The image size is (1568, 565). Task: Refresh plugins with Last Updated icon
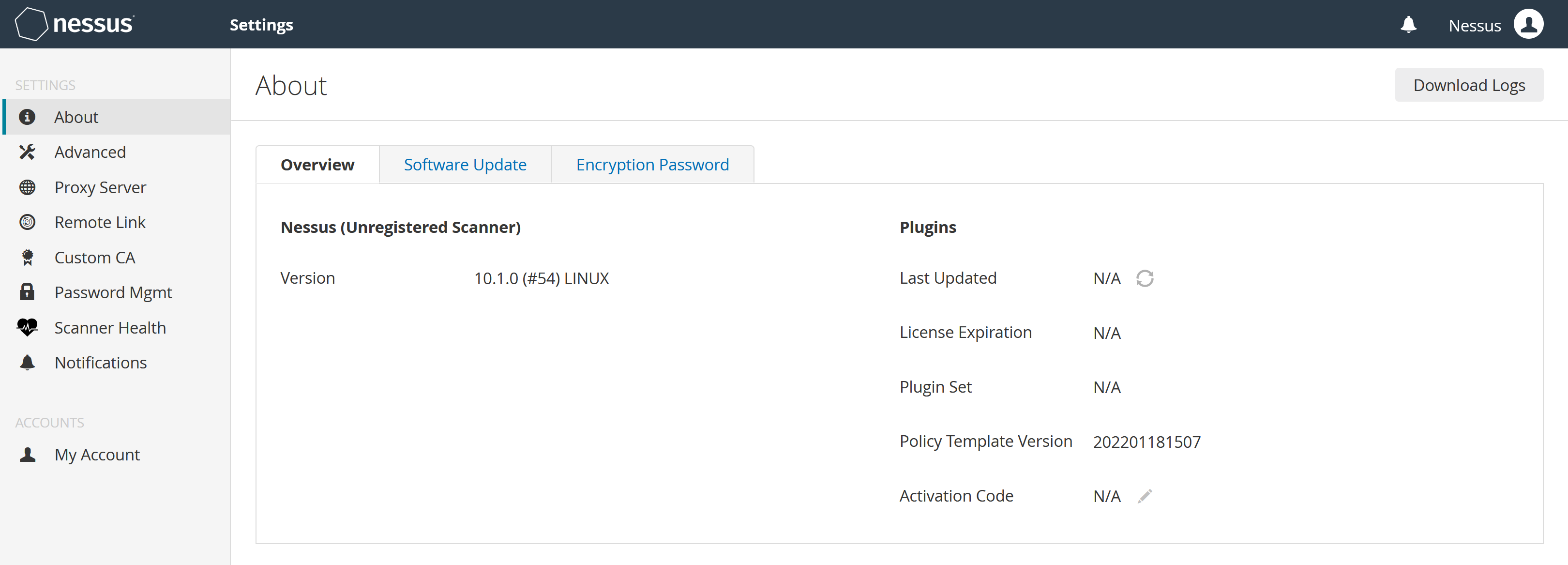(x=1145, y=279)
